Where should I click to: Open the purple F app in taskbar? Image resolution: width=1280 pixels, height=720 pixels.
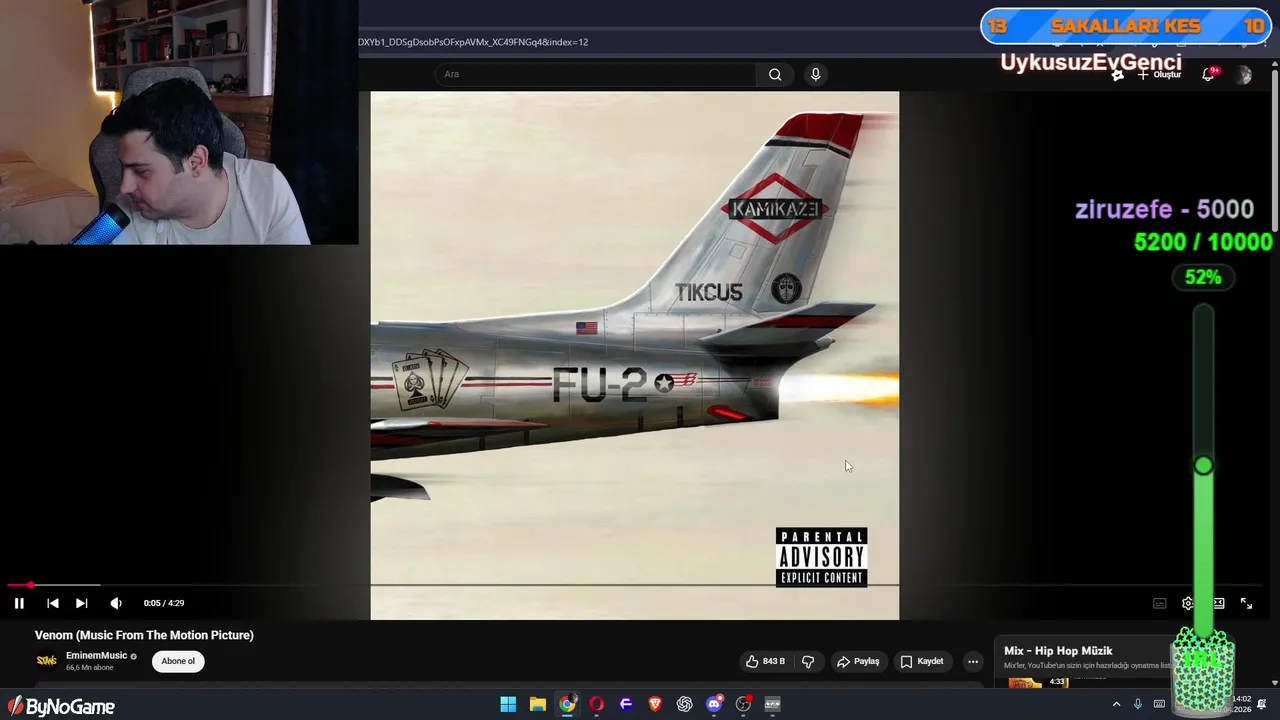(x=626, y=704)
